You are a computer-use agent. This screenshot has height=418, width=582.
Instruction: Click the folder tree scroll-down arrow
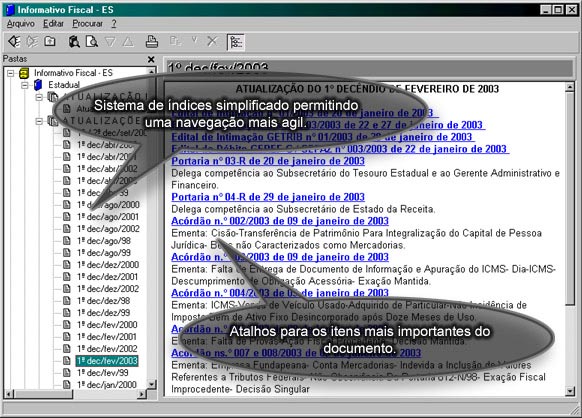click(x=151, y=384)
